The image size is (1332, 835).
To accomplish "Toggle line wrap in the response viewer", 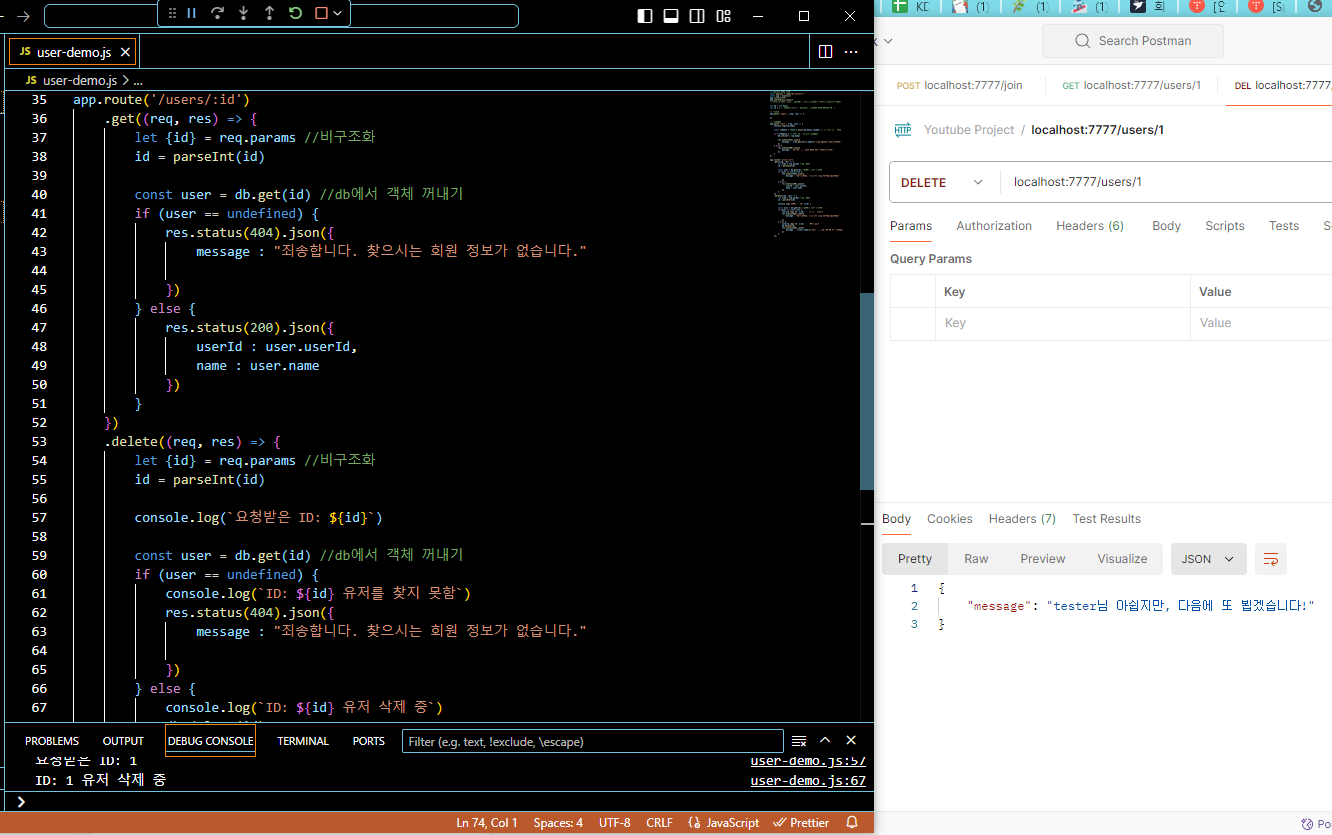I will point(1271,559).
